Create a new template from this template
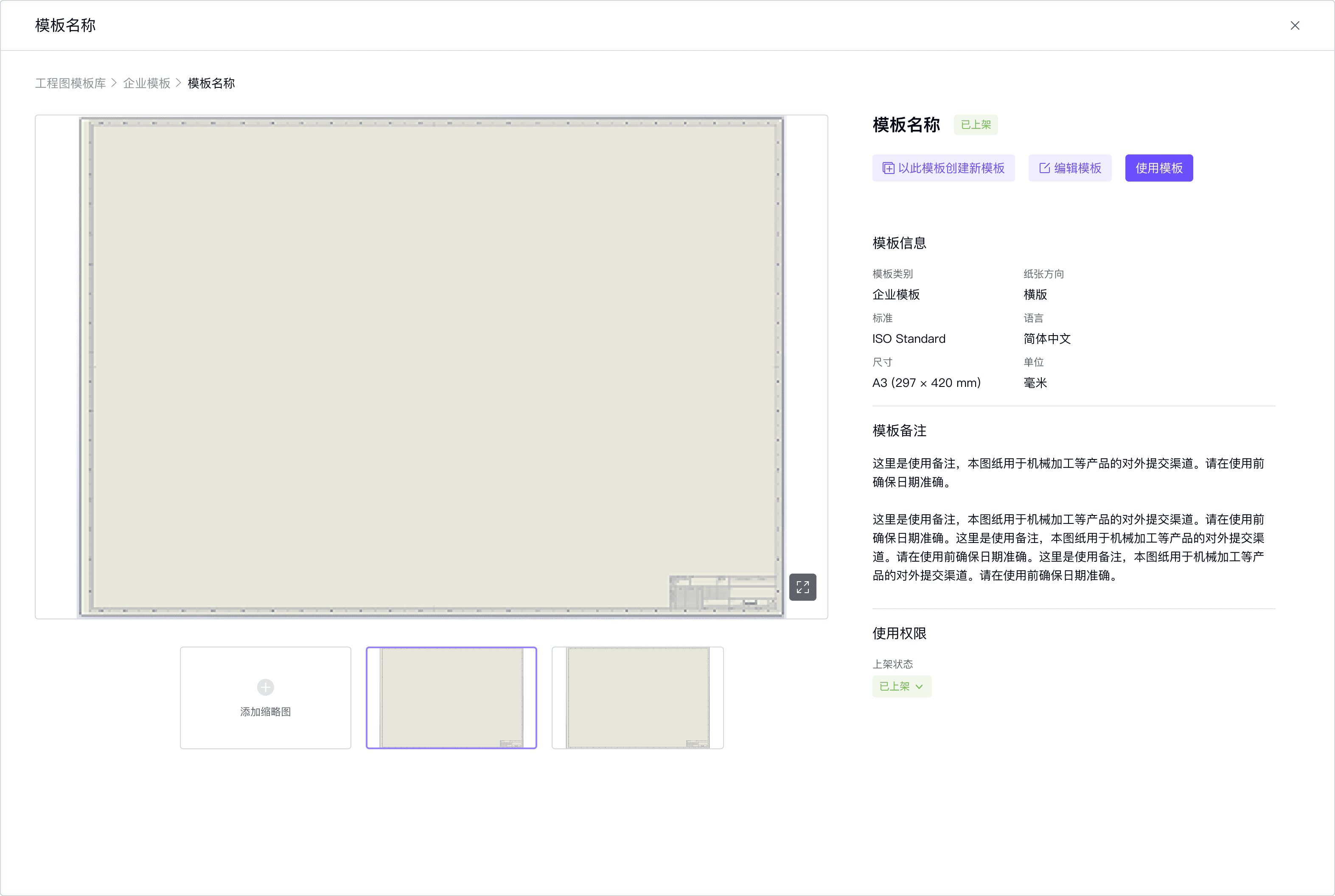The width and height of the screenshot is (1335, 896). coord(943,168)
